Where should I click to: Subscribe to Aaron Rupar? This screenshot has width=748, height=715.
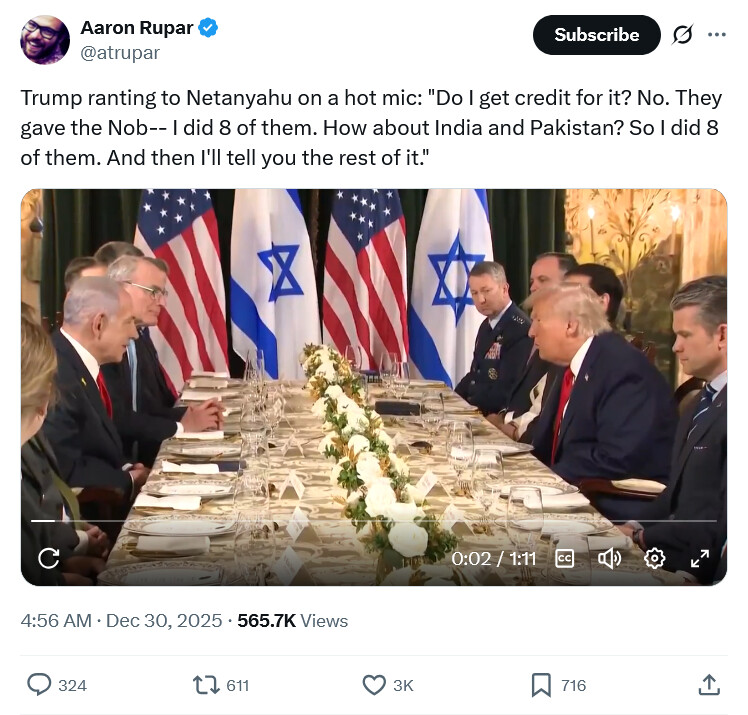(596, 34)
